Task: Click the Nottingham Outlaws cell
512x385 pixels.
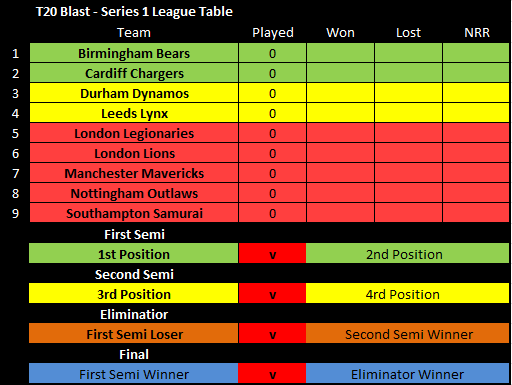Action: click(x=134, y=193)
